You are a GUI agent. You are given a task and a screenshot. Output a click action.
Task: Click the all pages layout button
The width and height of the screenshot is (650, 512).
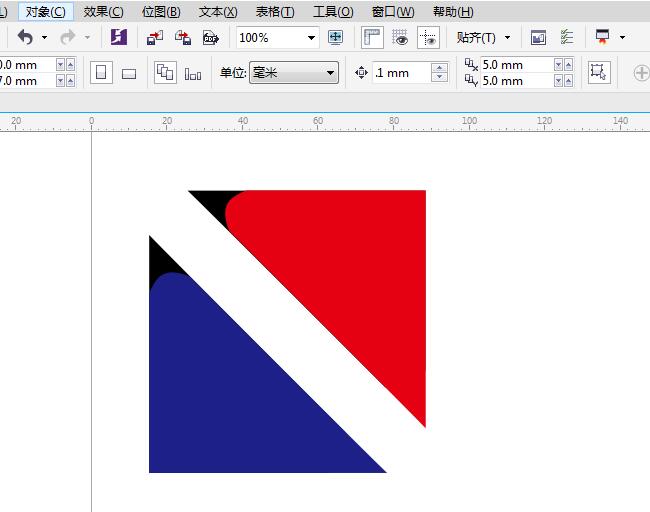[165, 73]
